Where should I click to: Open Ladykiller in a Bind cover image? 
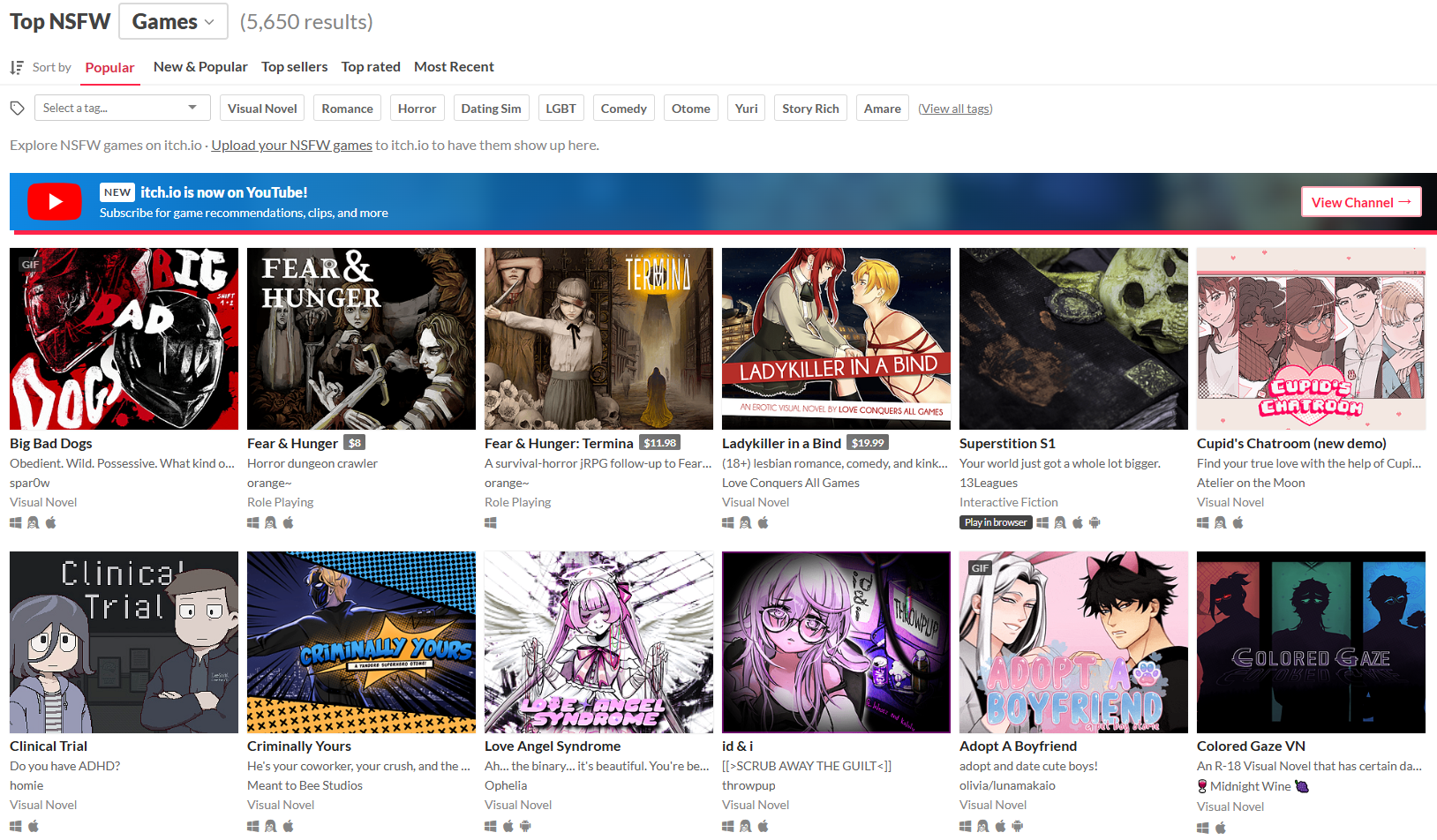(x=836, y=339)
